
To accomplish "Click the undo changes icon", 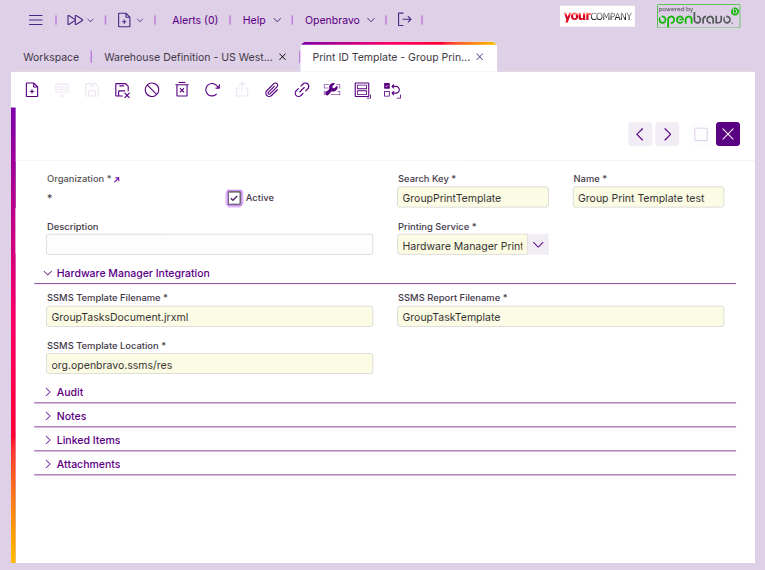I will pyautogui.click(x=152, y=90).
